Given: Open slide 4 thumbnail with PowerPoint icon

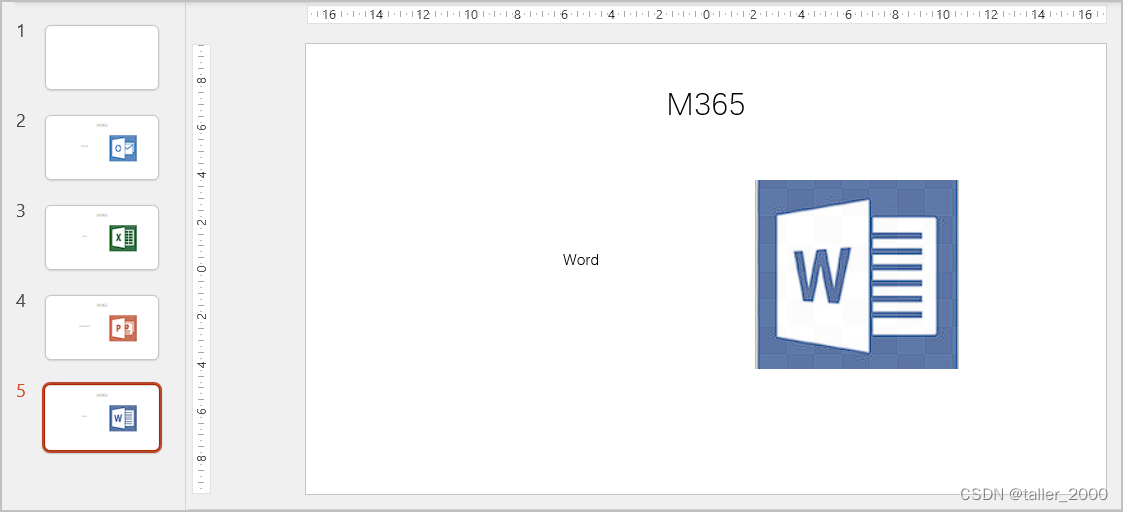Looking at the screenshot, I should (102, 327).
